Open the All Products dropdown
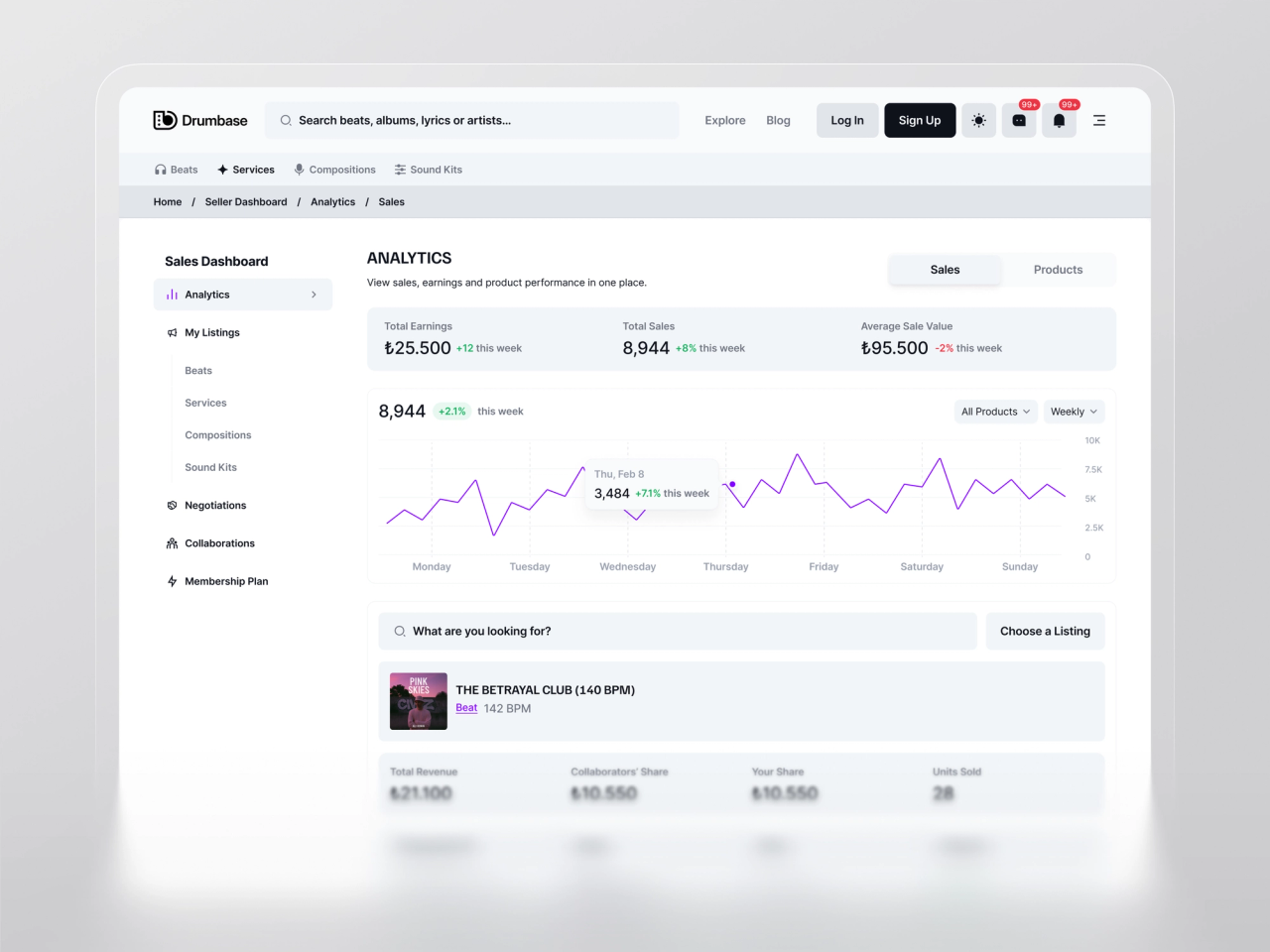Screen dimensions: 1270x952 (995, 412)
